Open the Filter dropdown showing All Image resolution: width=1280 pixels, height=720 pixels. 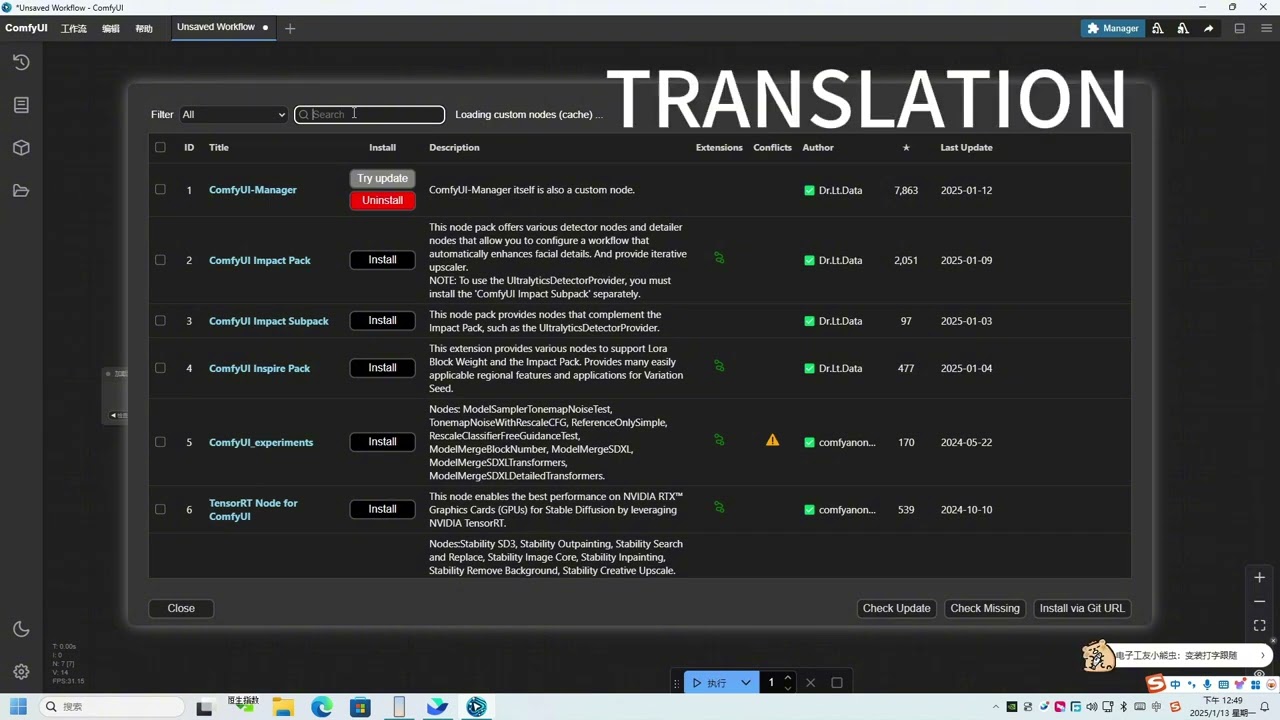coord(233,115)
